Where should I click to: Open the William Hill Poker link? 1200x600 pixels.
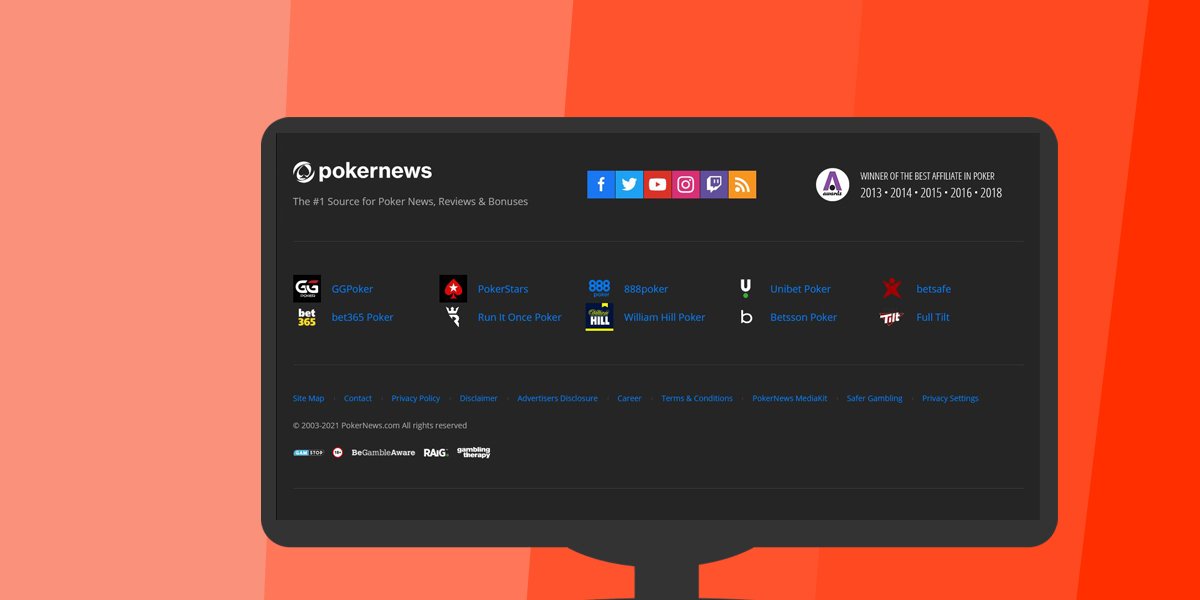coord(664,317)
